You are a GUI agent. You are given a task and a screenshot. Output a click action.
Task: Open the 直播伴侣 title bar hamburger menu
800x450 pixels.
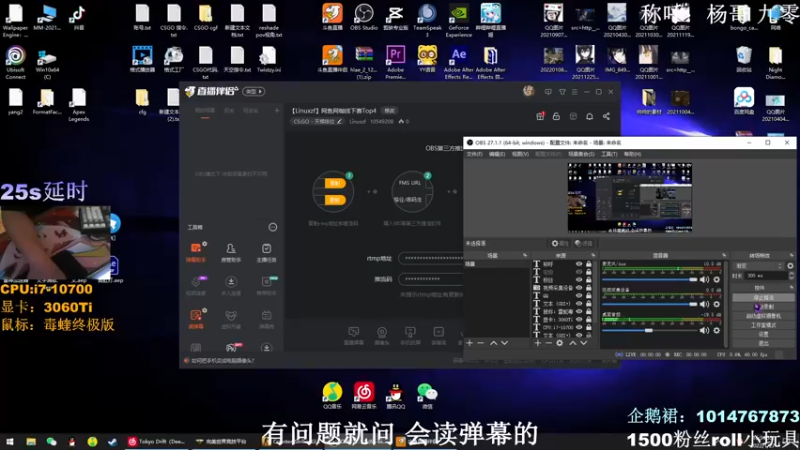(574, 92)
